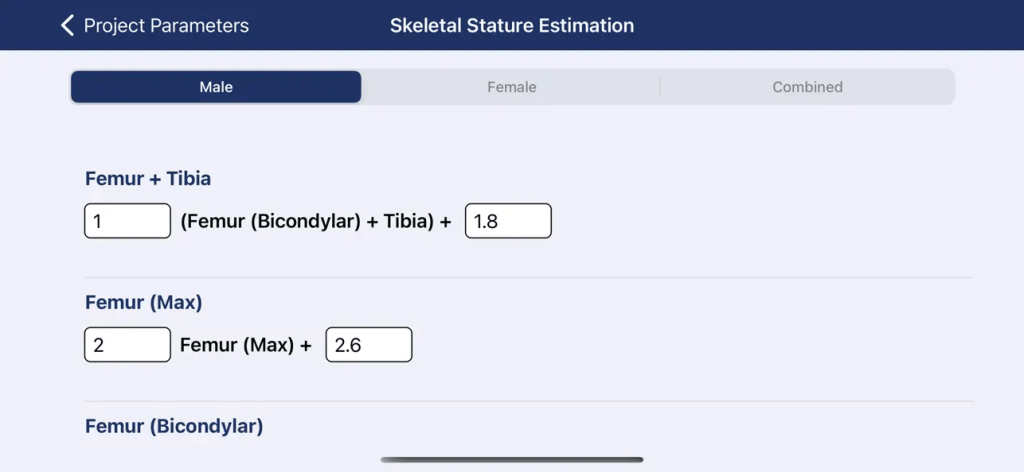Tap the home indicator bar

pyautogui.click(x=511, y=460)
